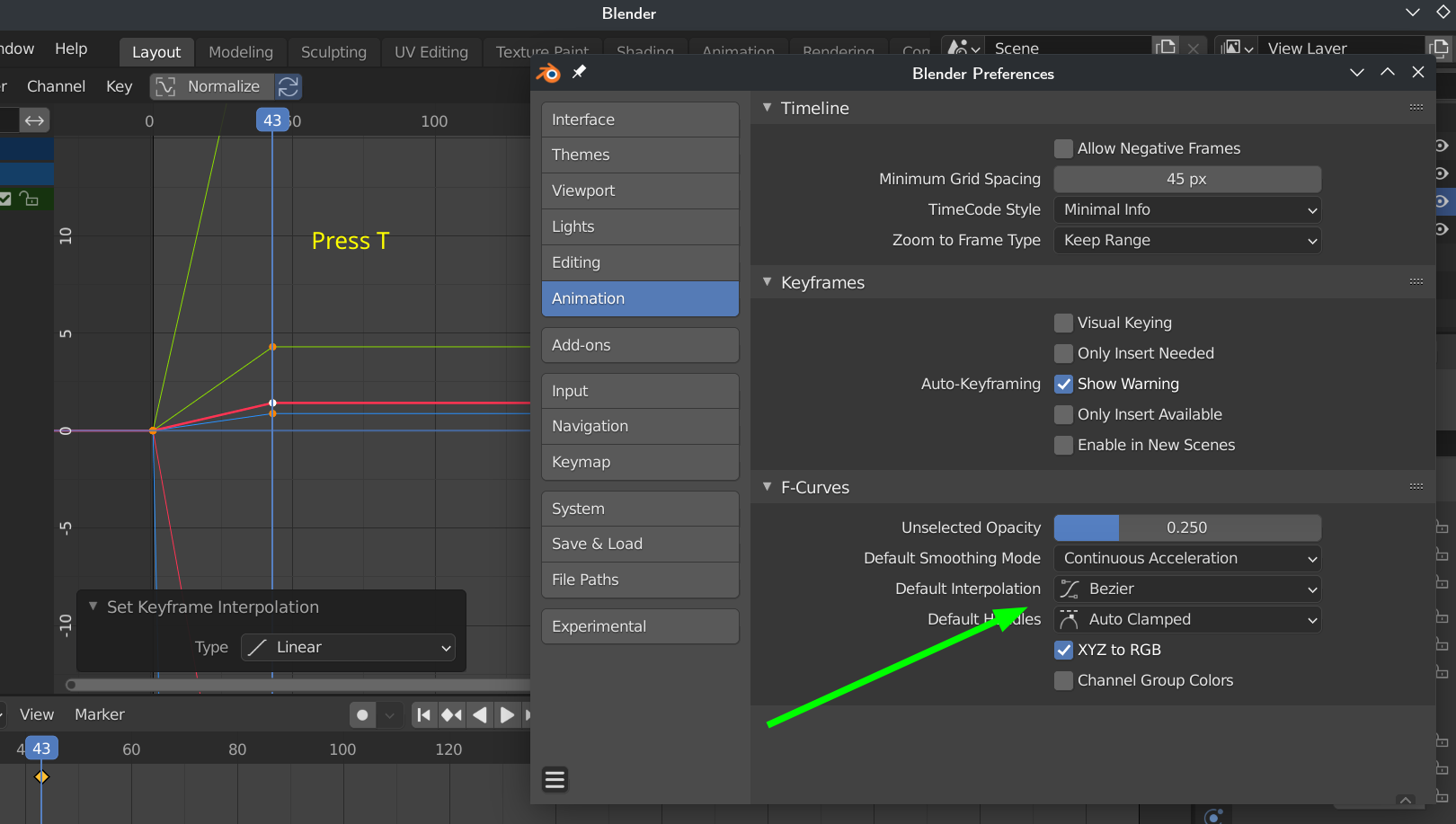Open Zoom to Frame Type dropdown

click(x=1187, y=240)
